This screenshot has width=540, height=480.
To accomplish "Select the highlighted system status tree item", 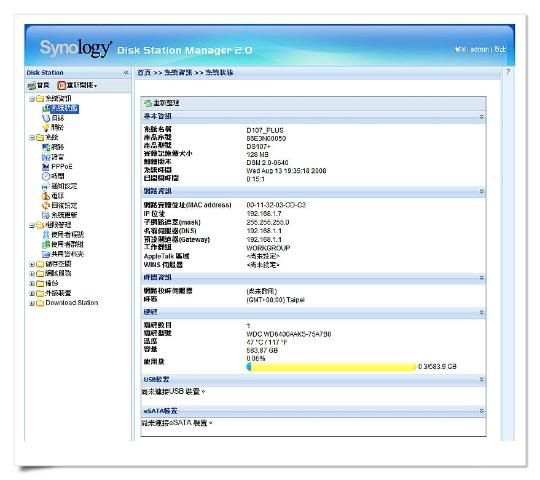I will click(64, 109).
